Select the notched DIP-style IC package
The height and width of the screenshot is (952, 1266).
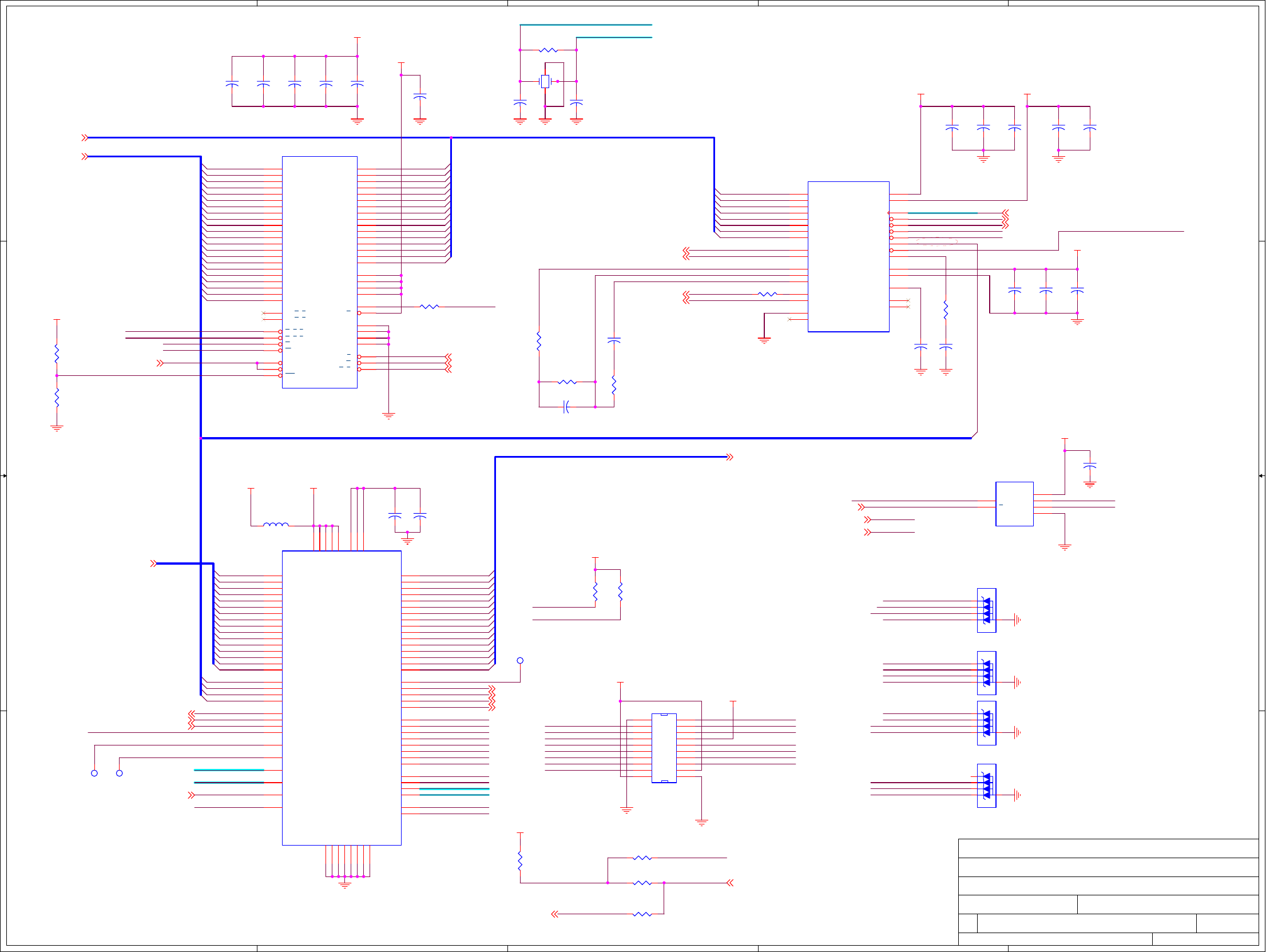coord(664,748)
